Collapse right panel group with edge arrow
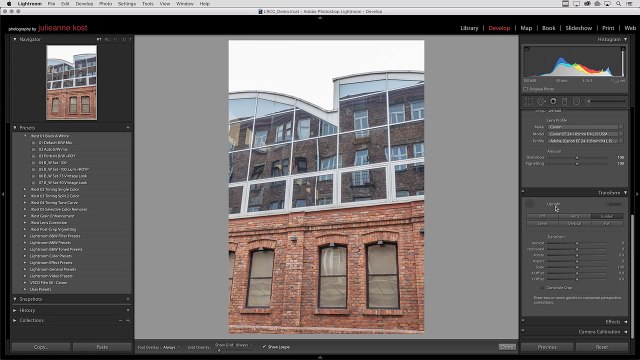Image resolution: width=640 pixels, height=360 pixels. point(638,194)
